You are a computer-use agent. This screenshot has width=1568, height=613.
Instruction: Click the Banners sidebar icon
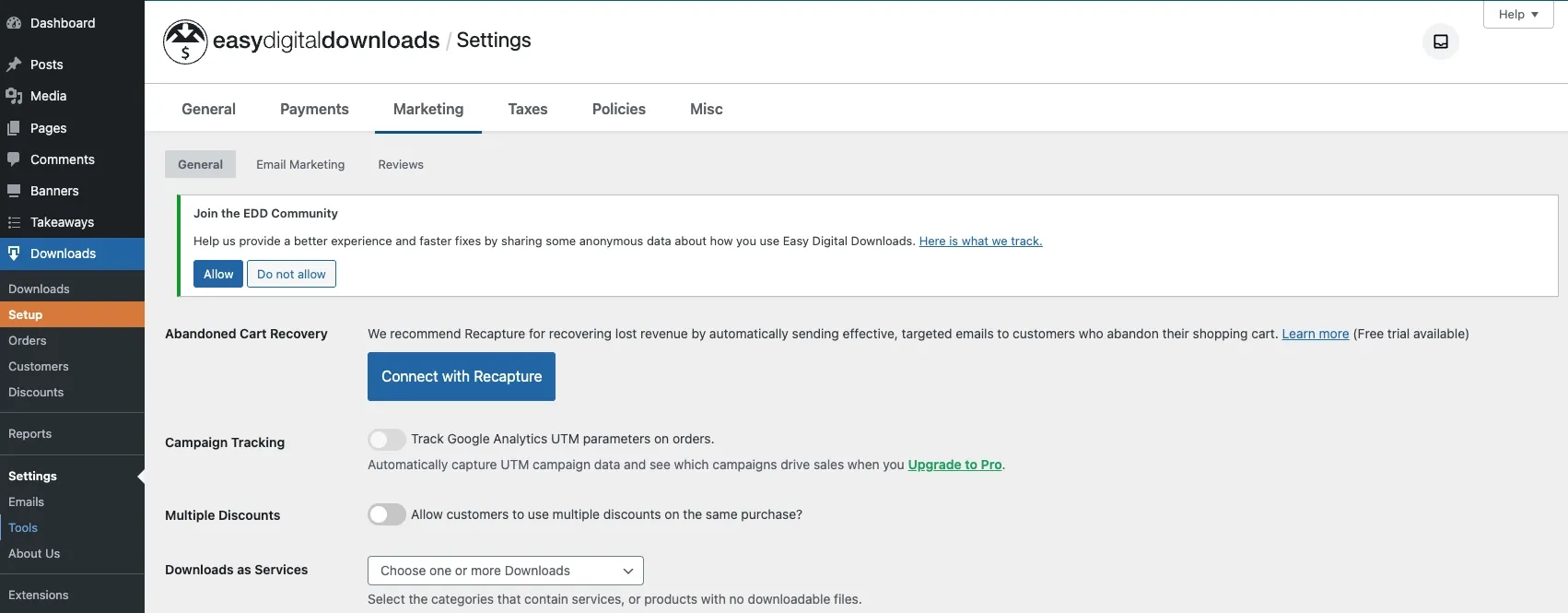[x=14, y=191]
